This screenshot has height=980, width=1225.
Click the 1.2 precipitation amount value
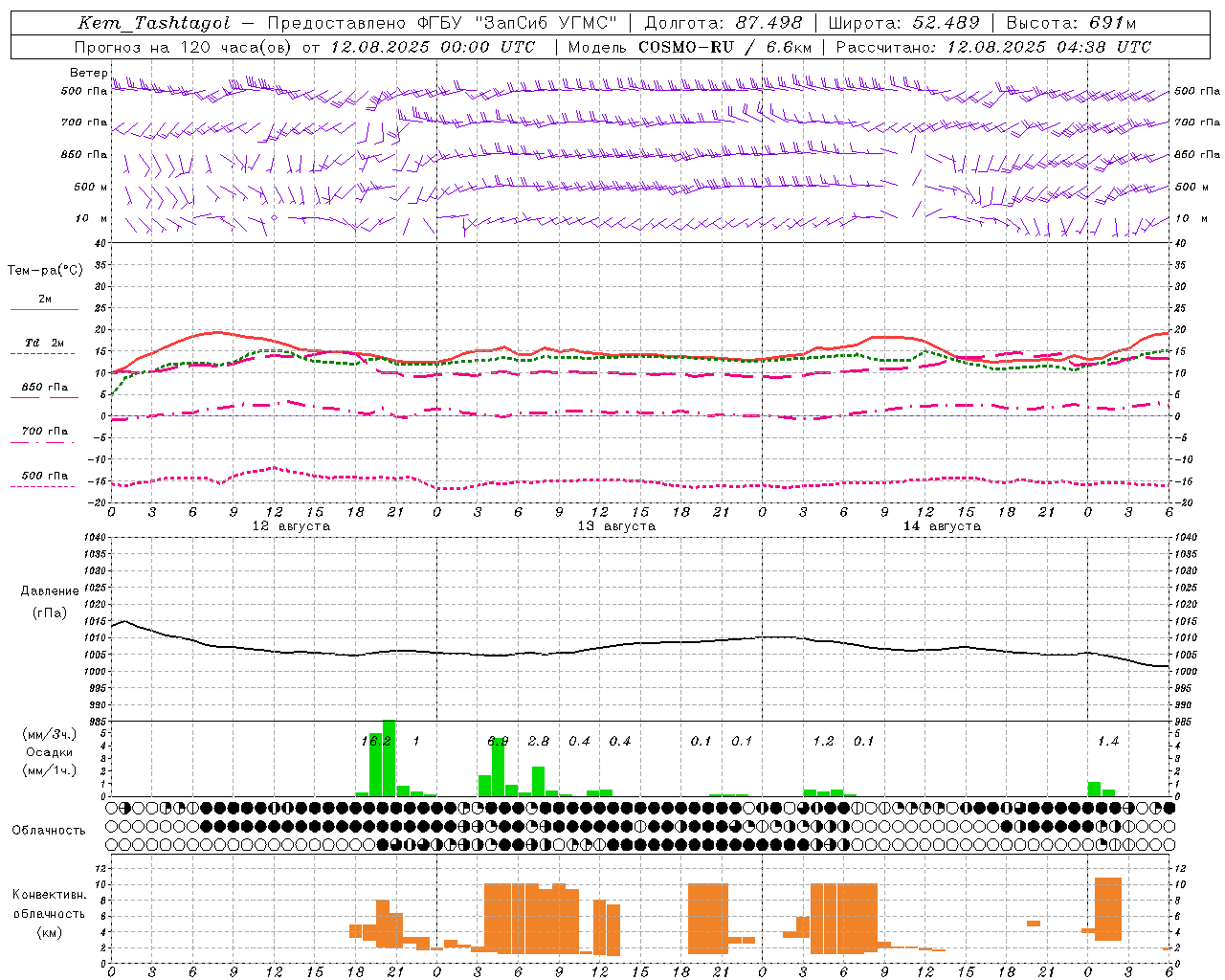(823, 742)
